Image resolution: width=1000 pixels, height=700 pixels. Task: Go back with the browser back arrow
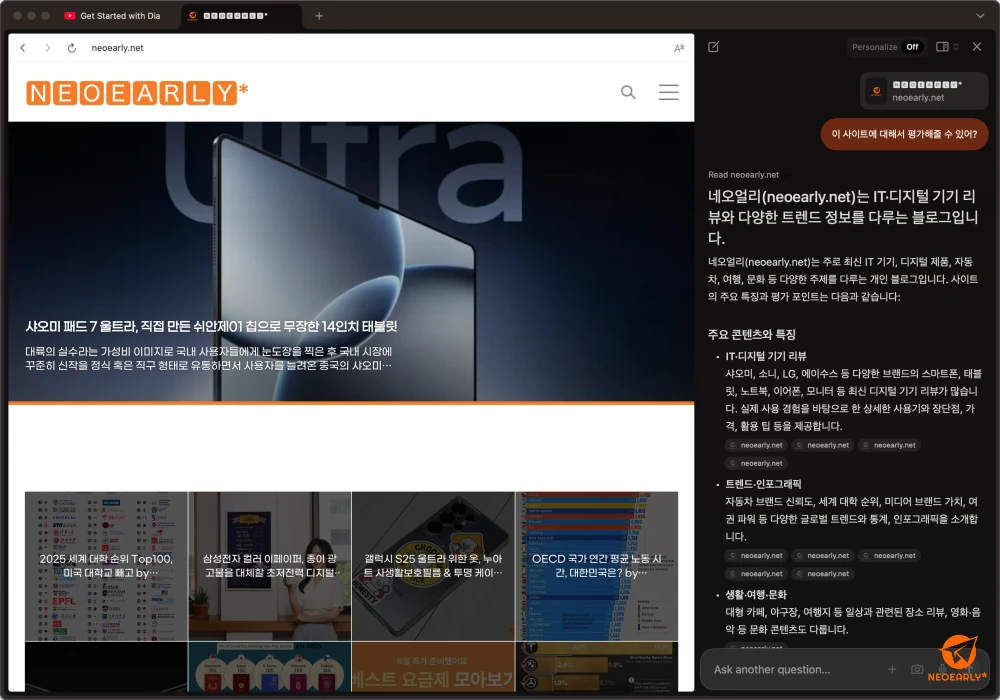pos(23,48)
